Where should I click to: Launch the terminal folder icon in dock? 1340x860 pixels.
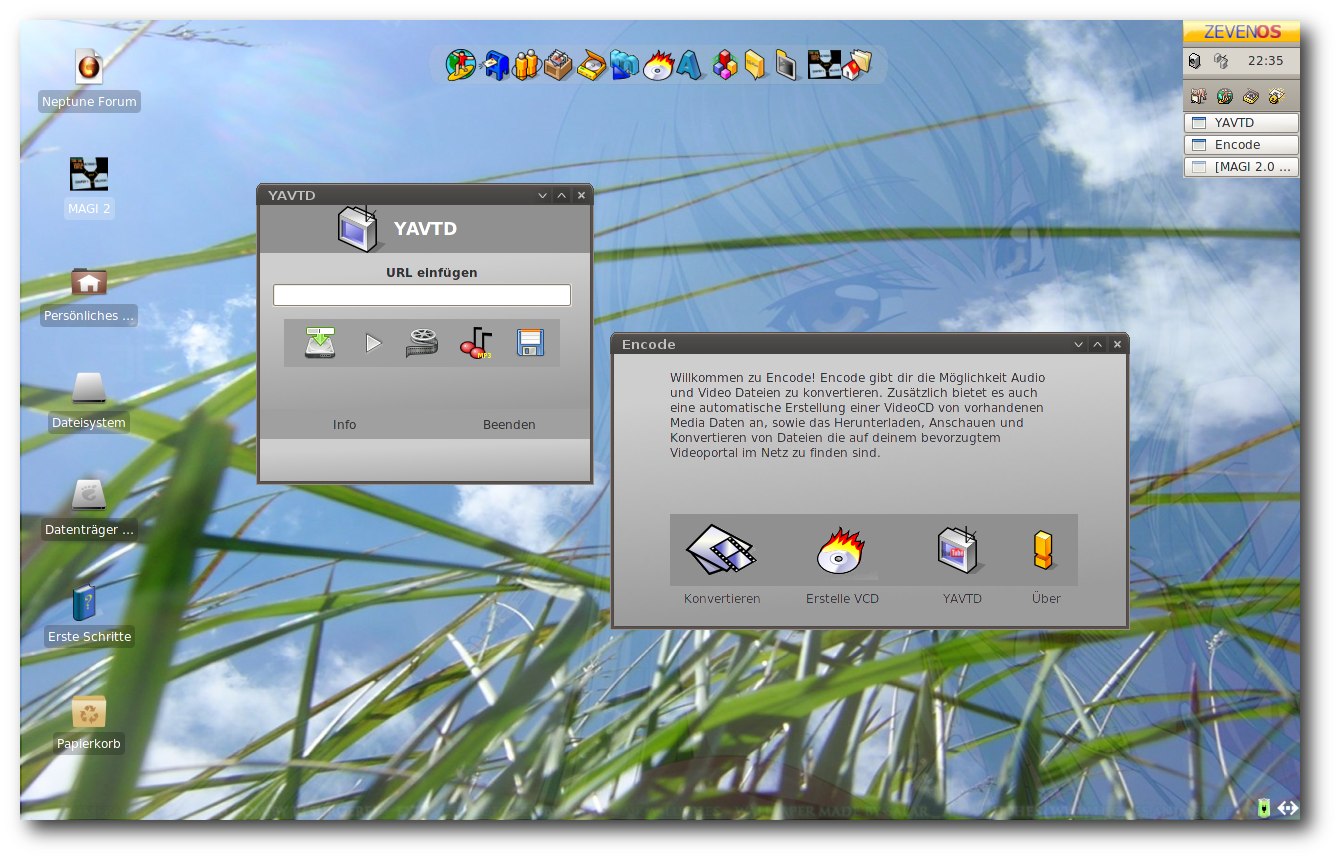[787, 65]
